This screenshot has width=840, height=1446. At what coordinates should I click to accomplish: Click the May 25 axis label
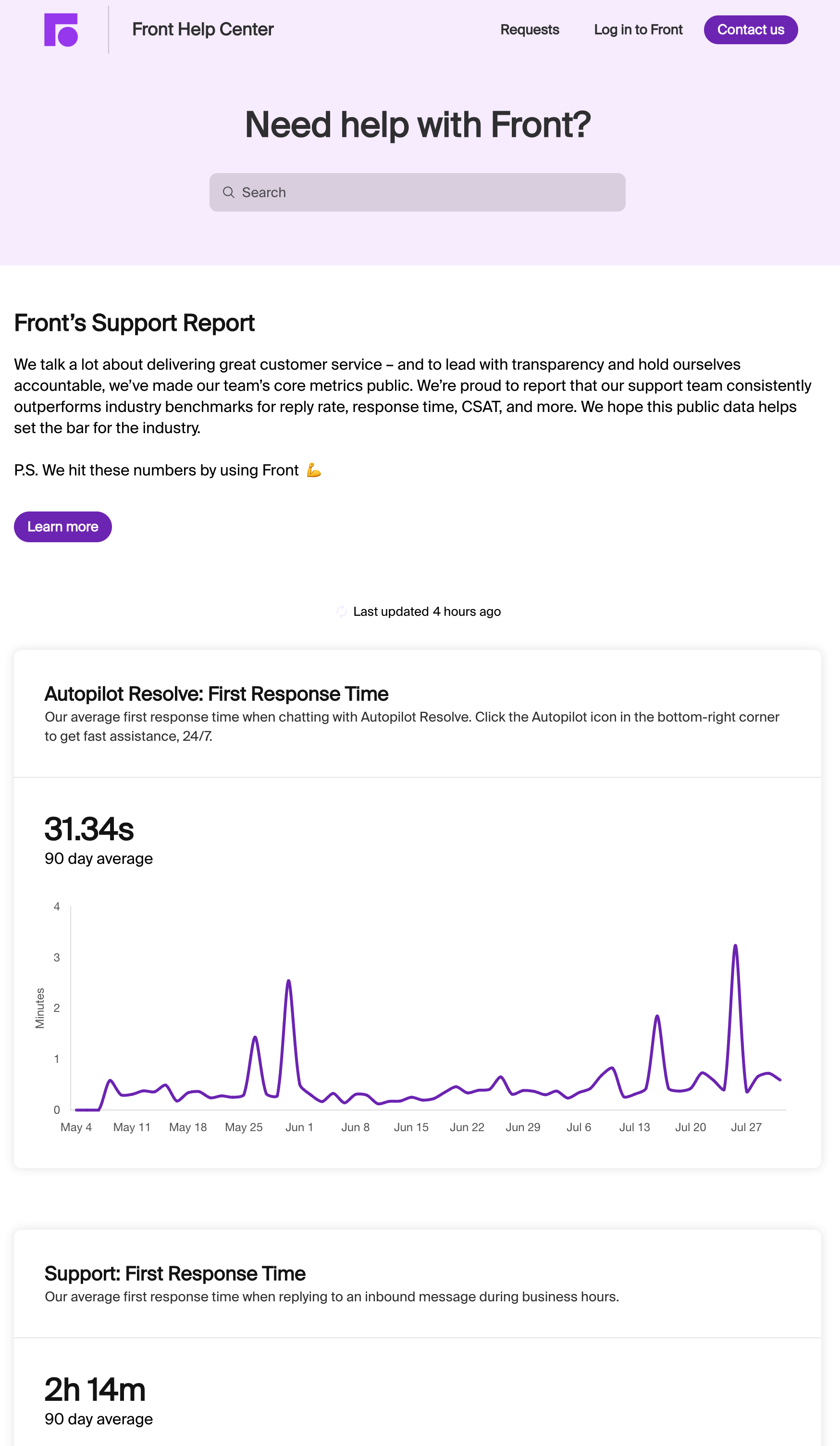tap(244, 1127)
